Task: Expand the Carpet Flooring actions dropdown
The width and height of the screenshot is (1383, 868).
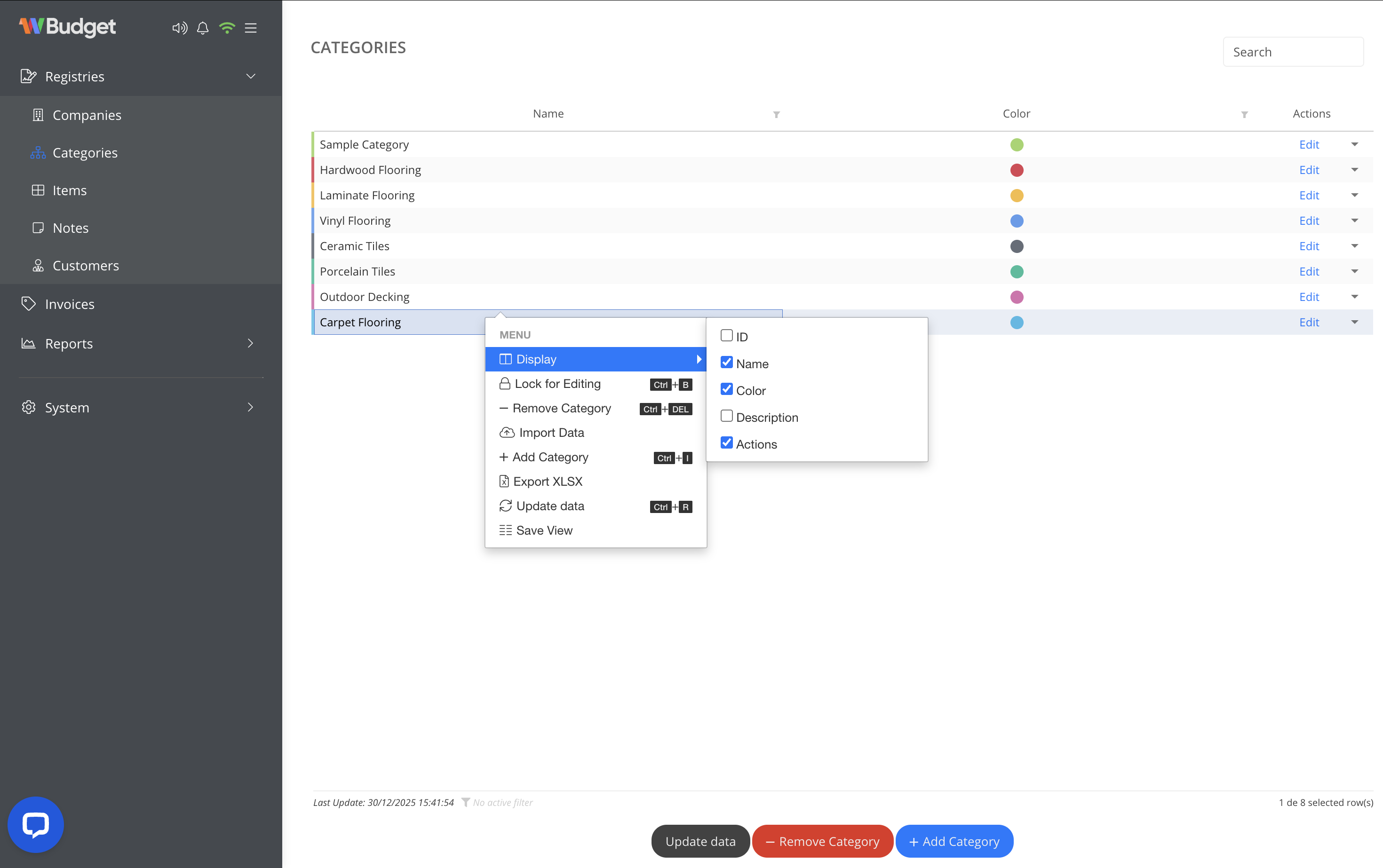Action: [1355, 322]
